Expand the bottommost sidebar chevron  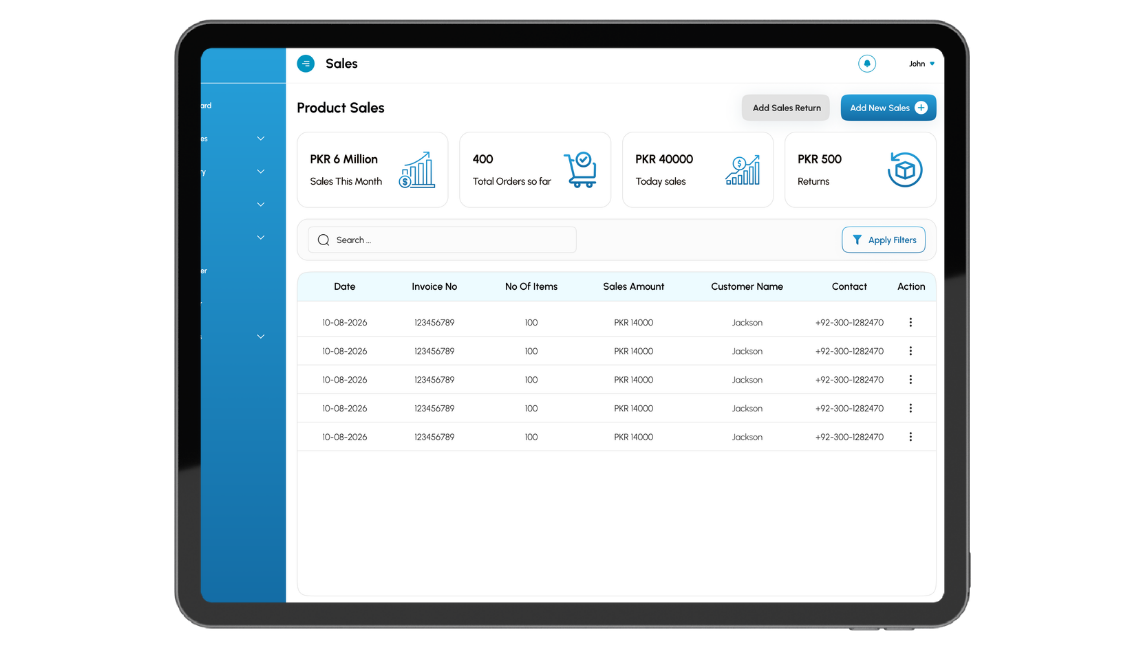tap(261, 337)
